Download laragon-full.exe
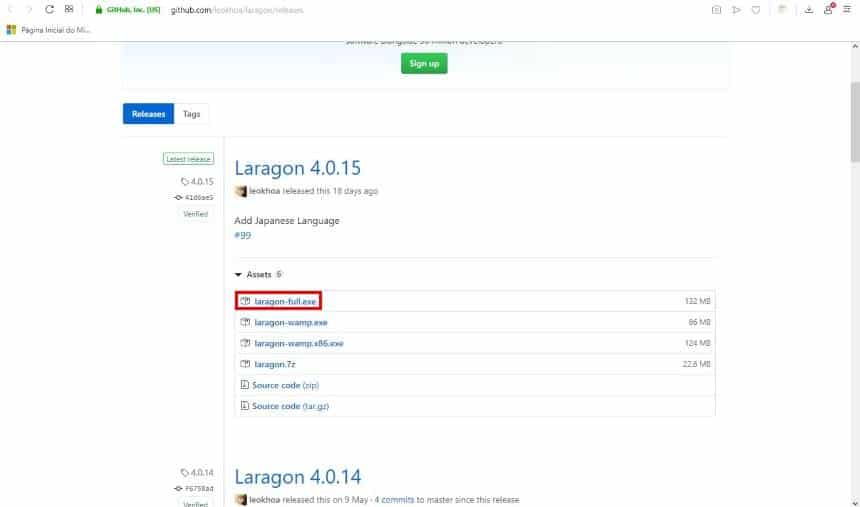This screenshot has width=860, height=507. tap(285, 301)
